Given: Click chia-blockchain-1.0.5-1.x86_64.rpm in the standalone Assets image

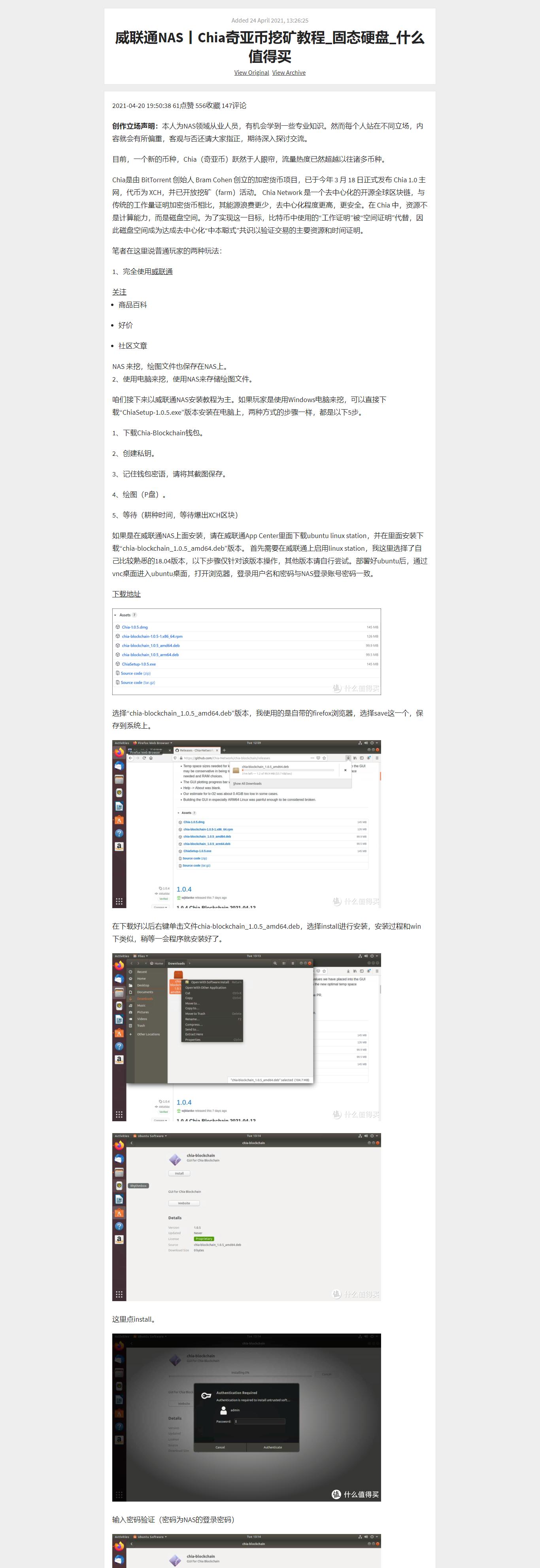Looking at the screenshot, I should point(152,636).
